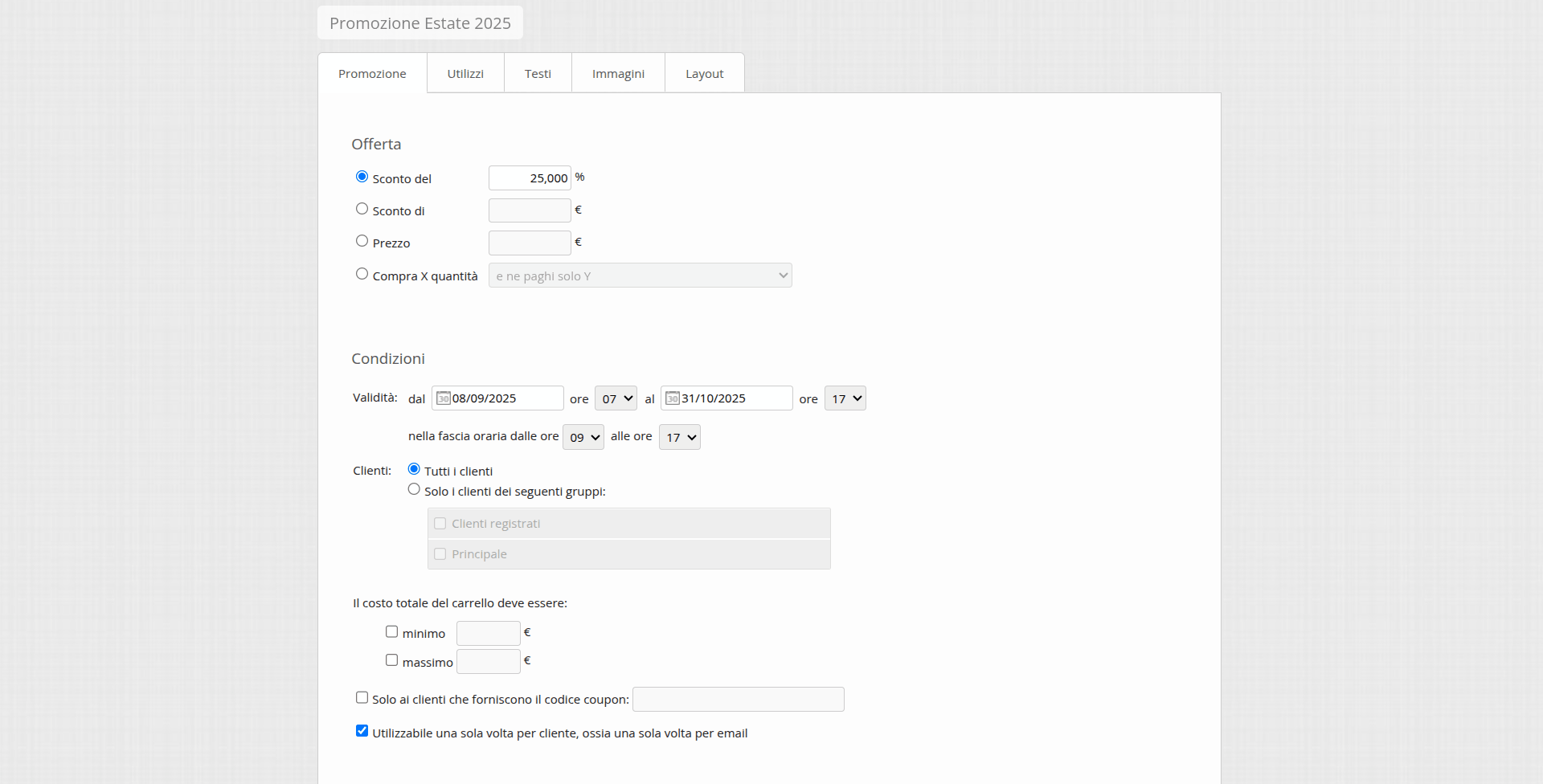Uncheck 'Utilizzabile una sola volta per cliente'
This screenshot has width=1543, height=784.
click(362, 731)
